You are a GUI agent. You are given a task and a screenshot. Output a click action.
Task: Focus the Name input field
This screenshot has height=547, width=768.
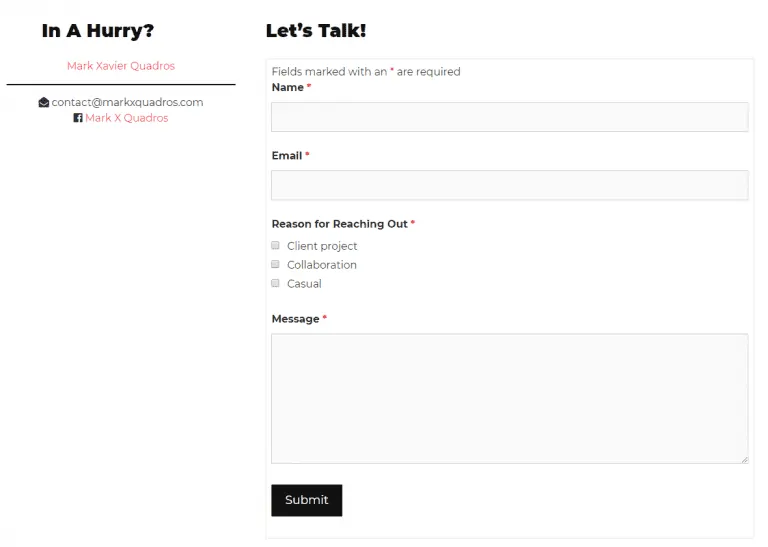tap(509, 117)
